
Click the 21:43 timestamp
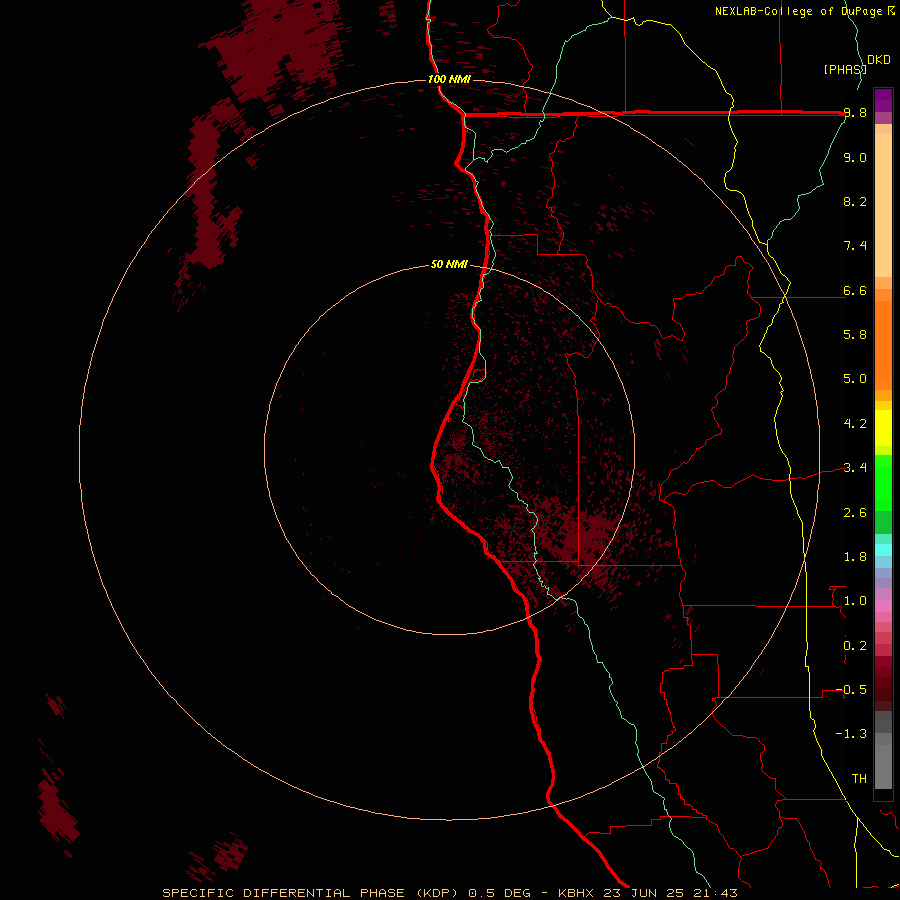coord(715,893)
